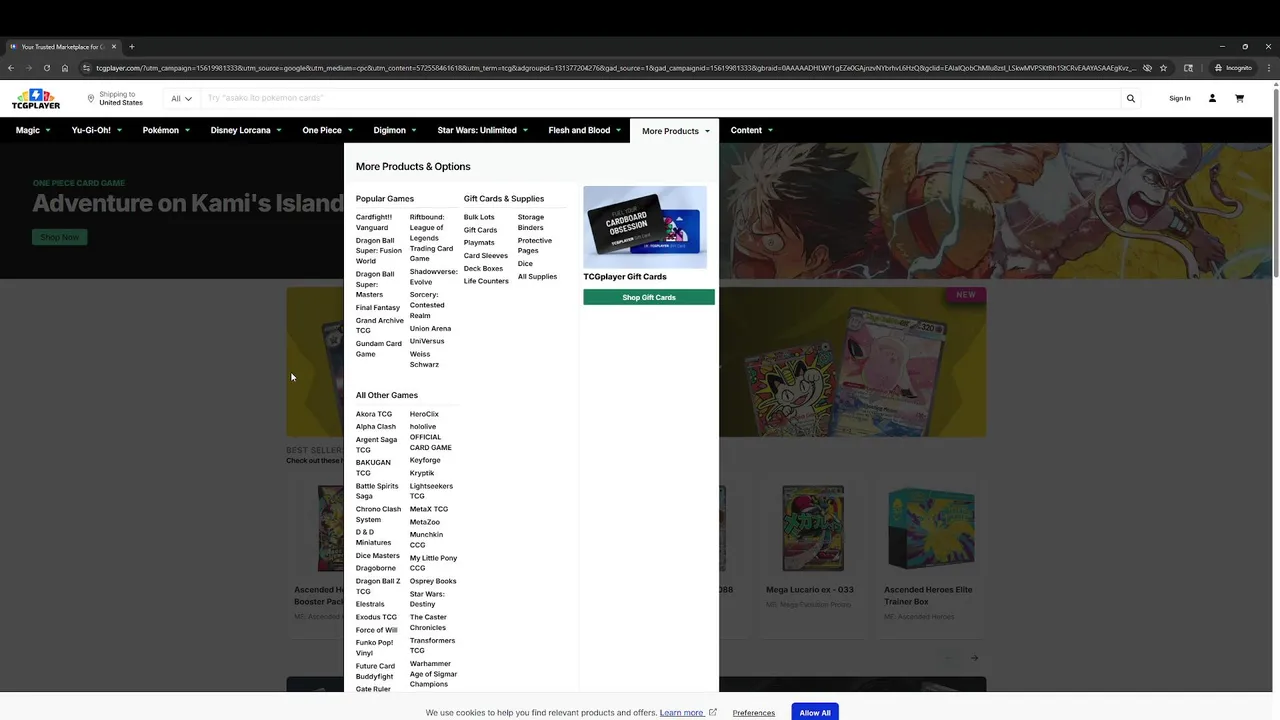Open Deck Boxes link
1280x720 pixels.
483,268
